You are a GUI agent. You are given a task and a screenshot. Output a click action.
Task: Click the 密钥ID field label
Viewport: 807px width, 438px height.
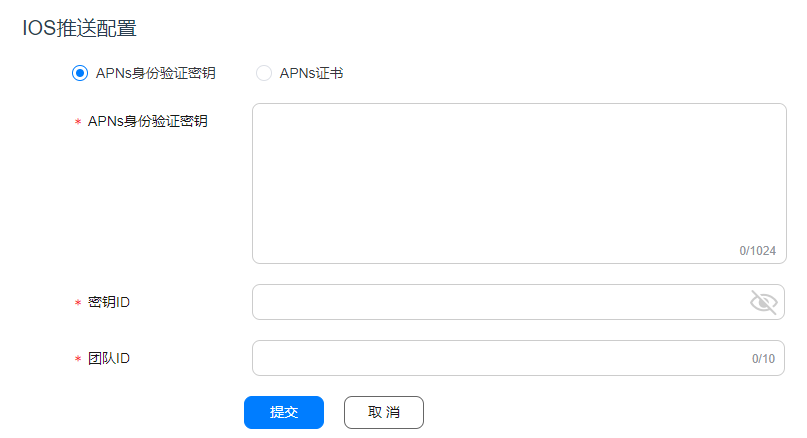click(x=109, y=302)
